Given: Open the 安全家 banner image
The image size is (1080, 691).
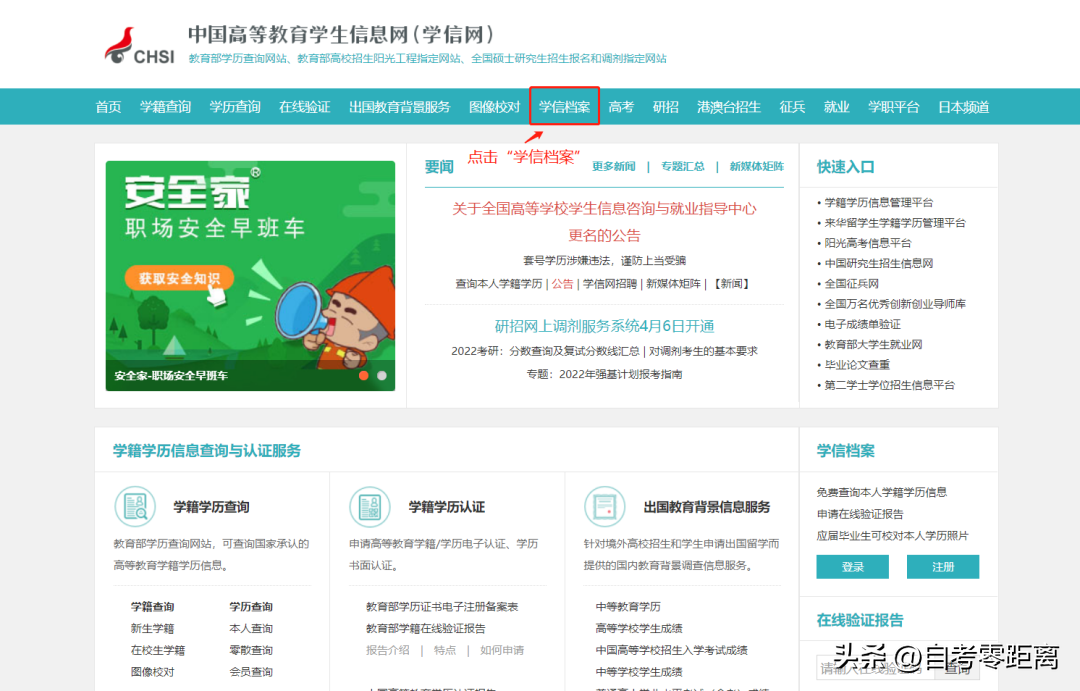Looking at the screenshot, I should pos(250,276).
